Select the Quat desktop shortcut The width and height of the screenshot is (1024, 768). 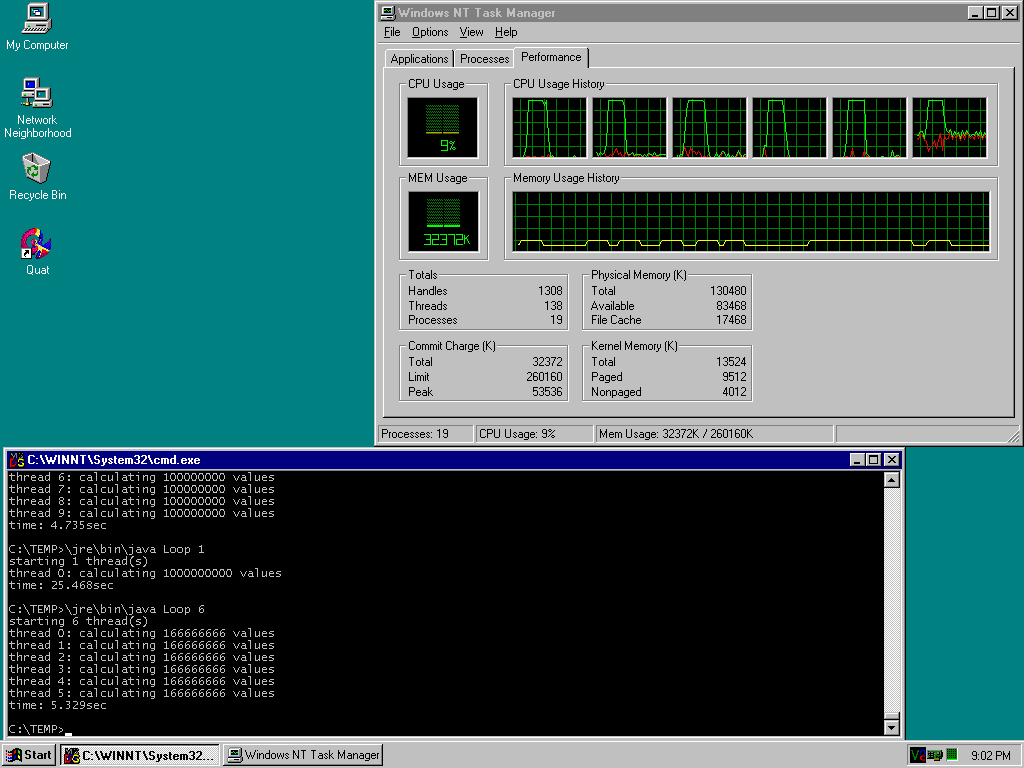click(x=37, y=244)
